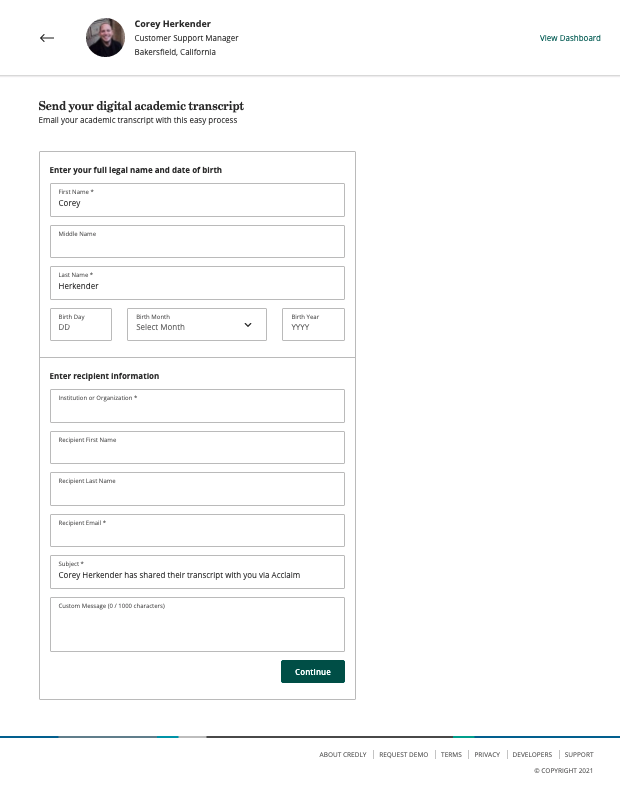Open Corey Herkender's profile photo
The image size is (620, 788).
[106, 38]
